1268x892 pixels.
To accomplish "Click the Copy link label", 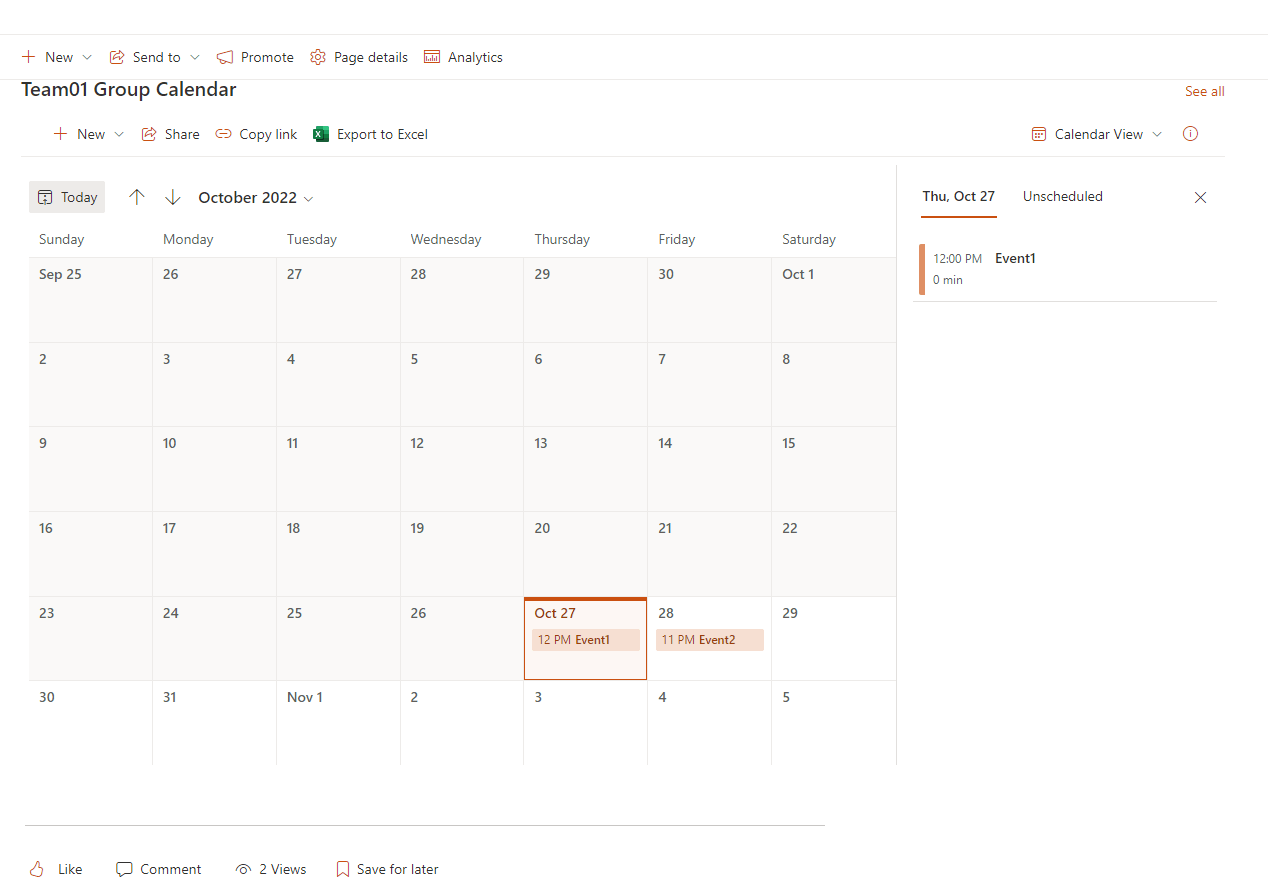I will click(x=268, y=134).
